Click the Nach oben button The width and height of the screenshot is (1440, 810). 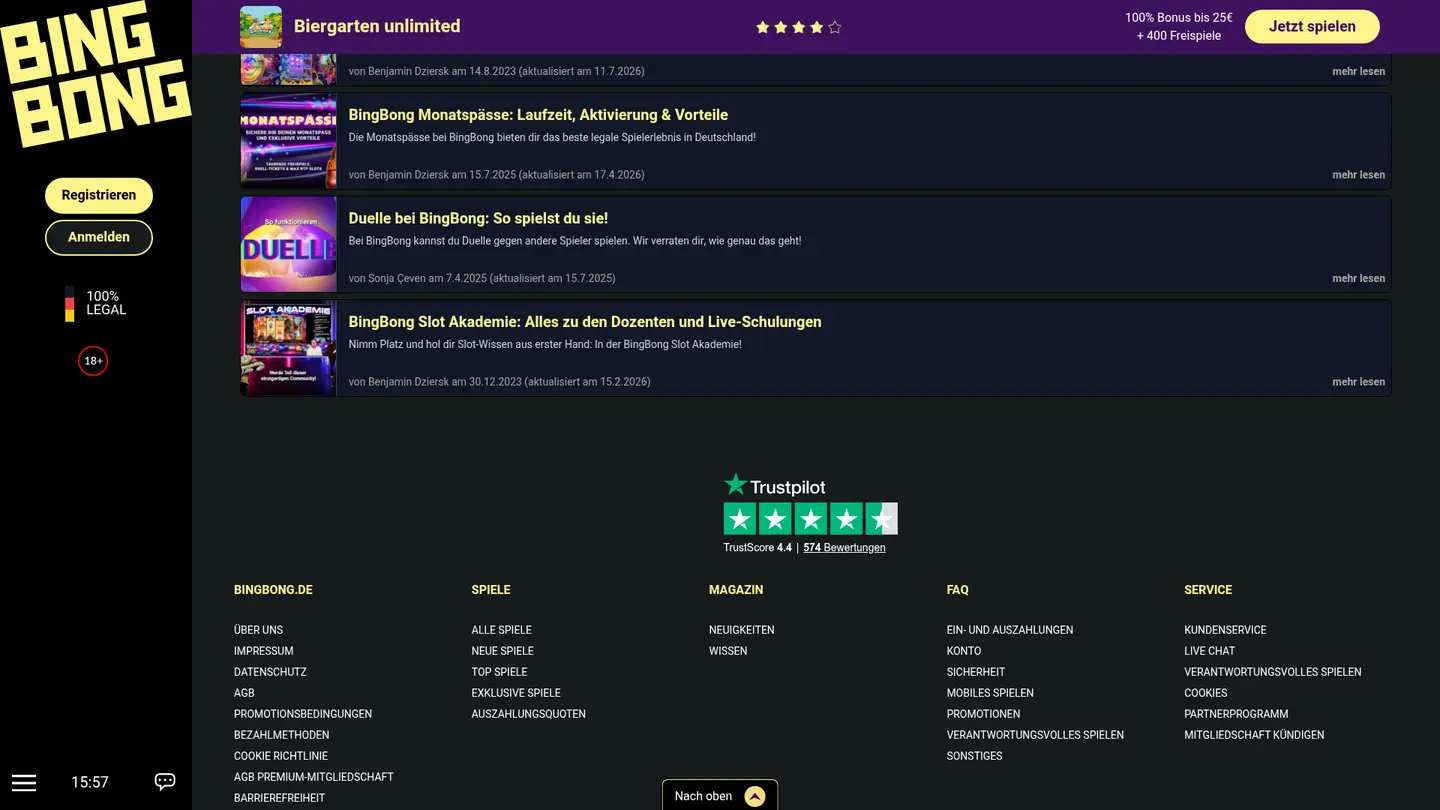[720, 795]
